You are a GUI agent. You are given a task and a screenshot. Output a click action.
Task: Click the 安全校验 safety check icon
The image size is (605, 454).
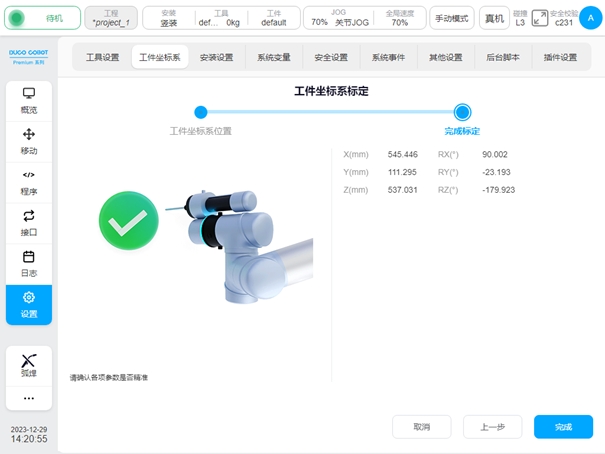540,17
